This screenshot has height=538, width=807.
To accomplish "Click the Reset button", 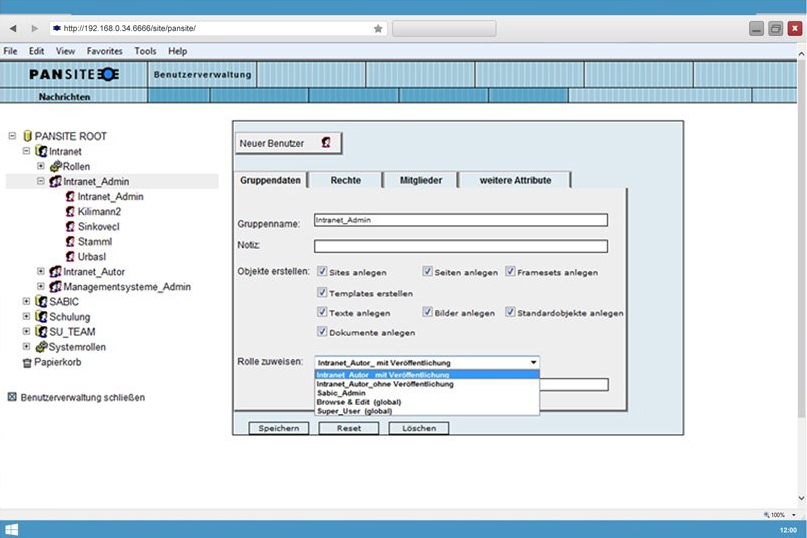I will (348, 428).
